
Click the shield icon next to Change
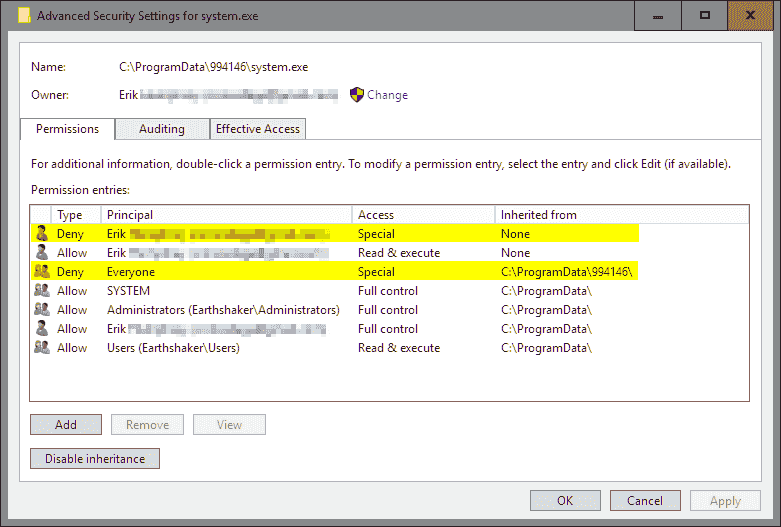point(357,95)
